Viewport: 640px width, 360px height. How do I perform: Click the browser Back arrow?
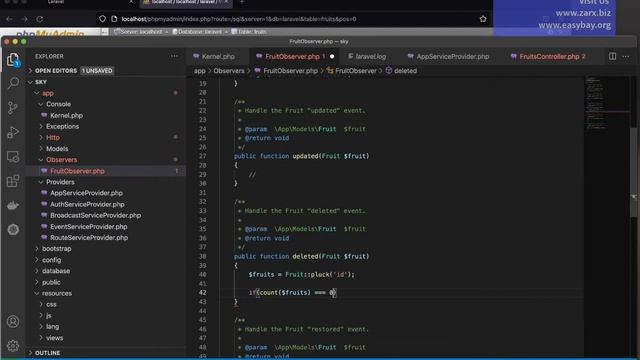point(9,19)
